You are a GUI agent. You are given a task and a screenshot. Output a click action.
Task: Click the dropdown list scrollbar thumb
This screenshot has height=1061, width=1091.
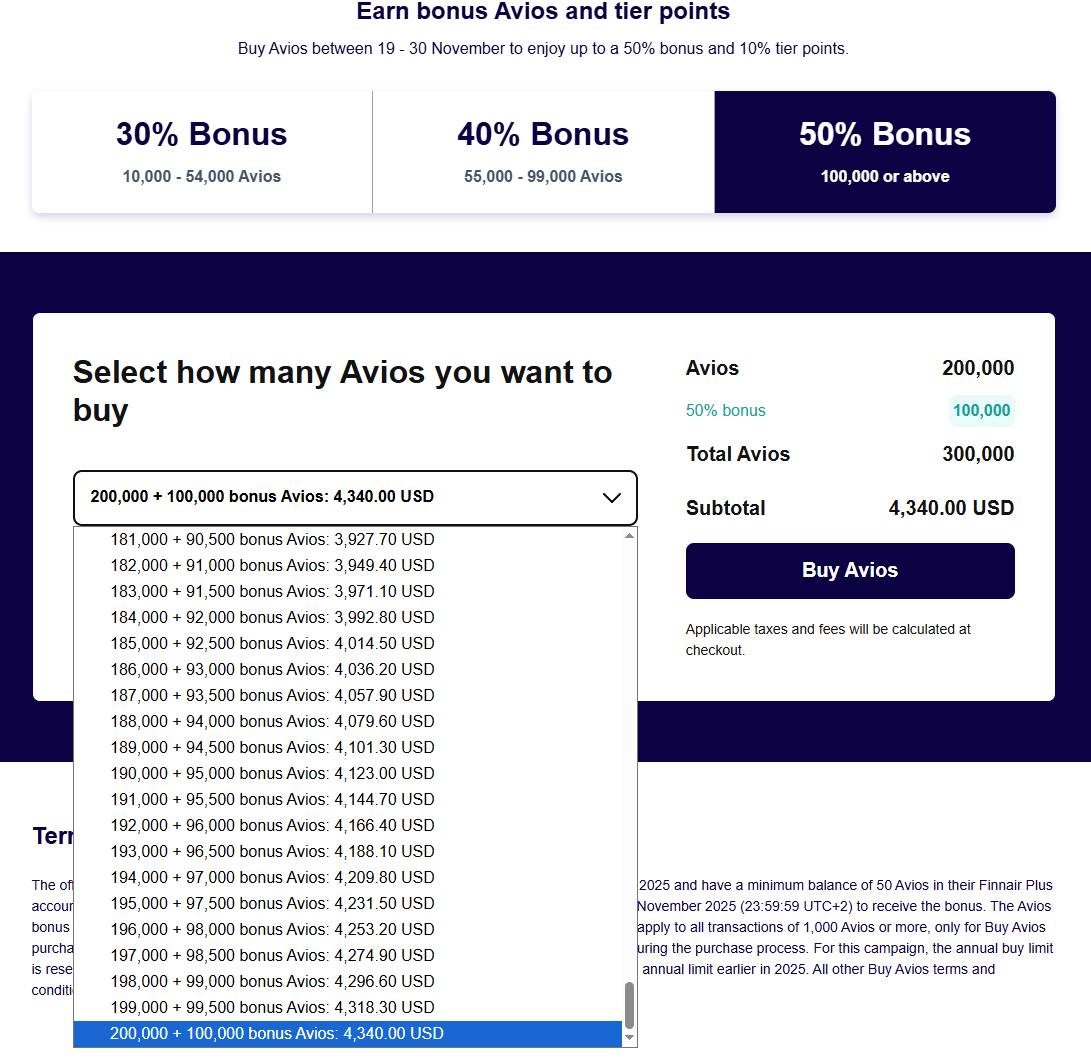coord(629,1005)
